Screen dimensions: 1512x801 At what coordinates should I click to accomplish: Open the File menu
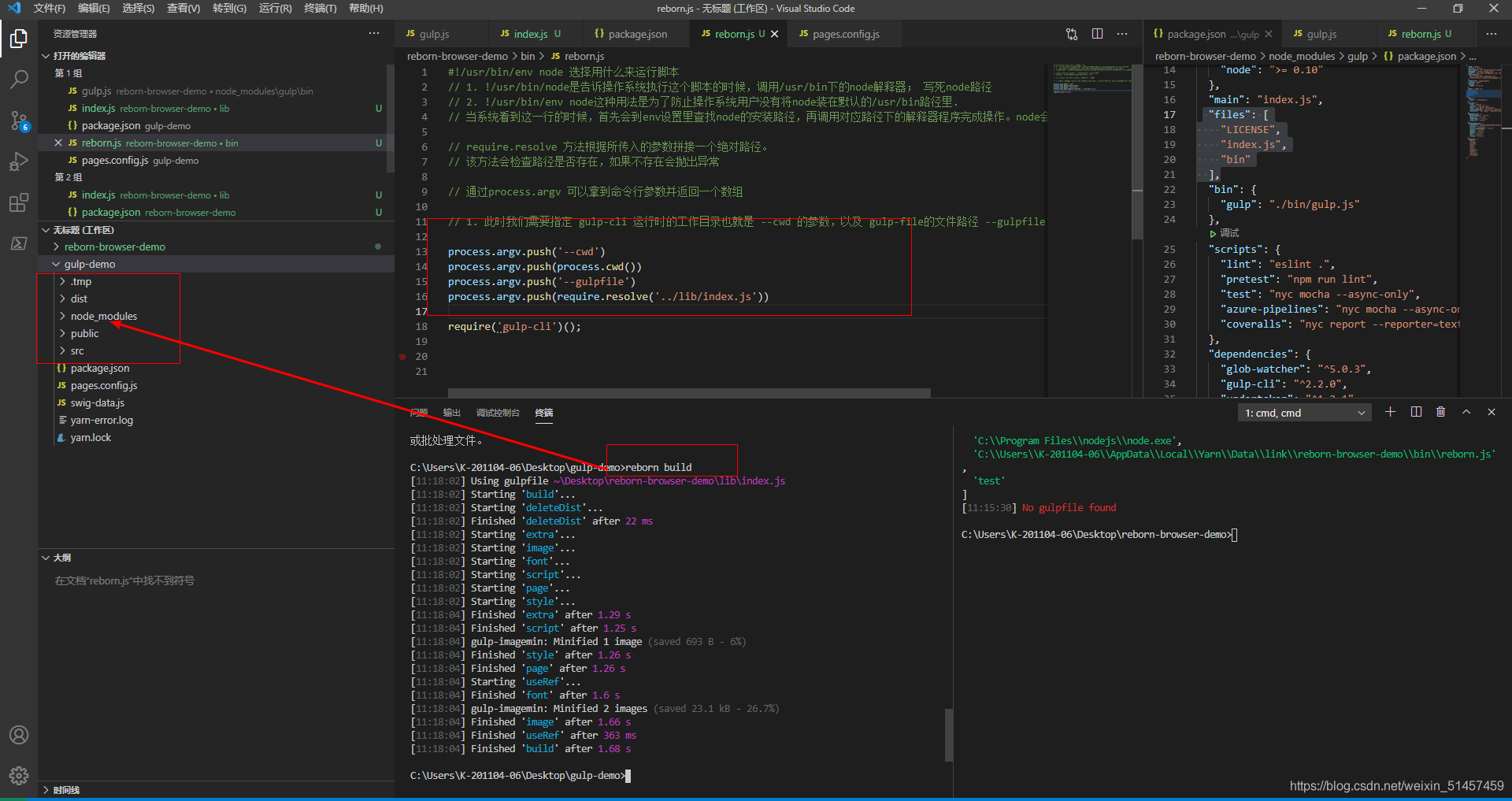(49, 9)
